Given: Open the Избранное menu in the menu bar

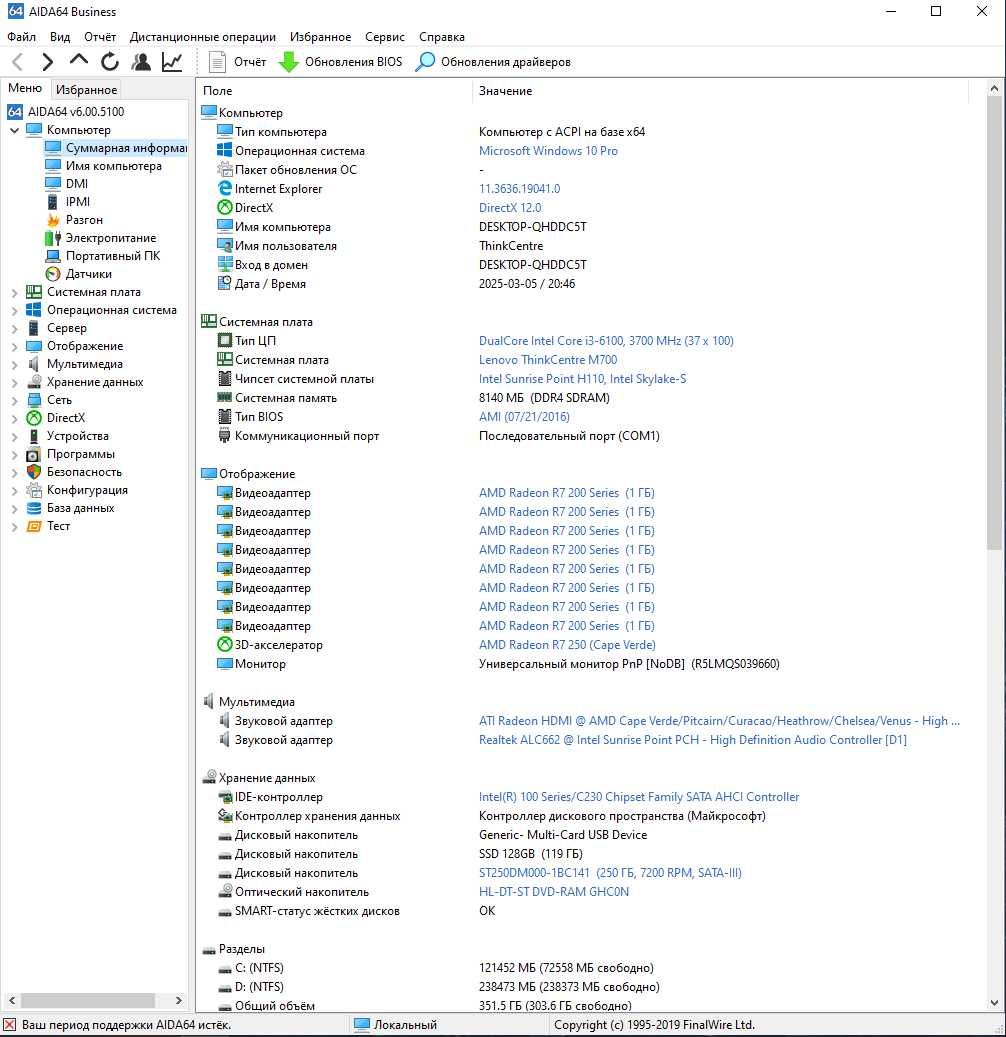Looking at the screenshot, I should click(x=320, y=37).
